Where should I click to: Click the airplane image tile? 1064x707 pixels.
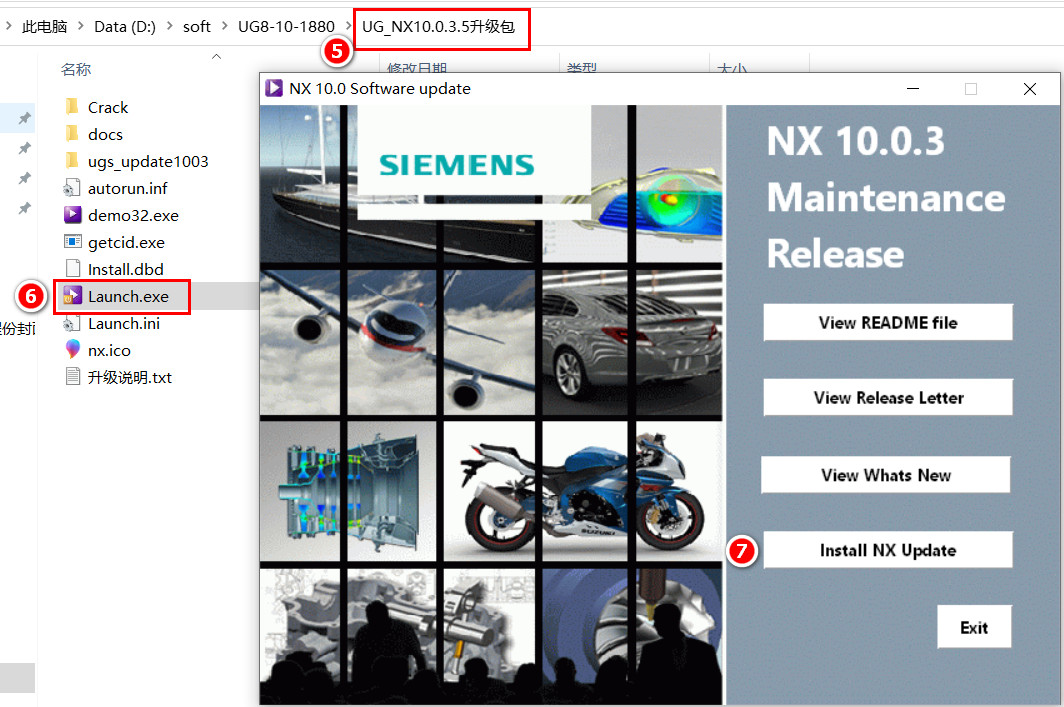398,343
